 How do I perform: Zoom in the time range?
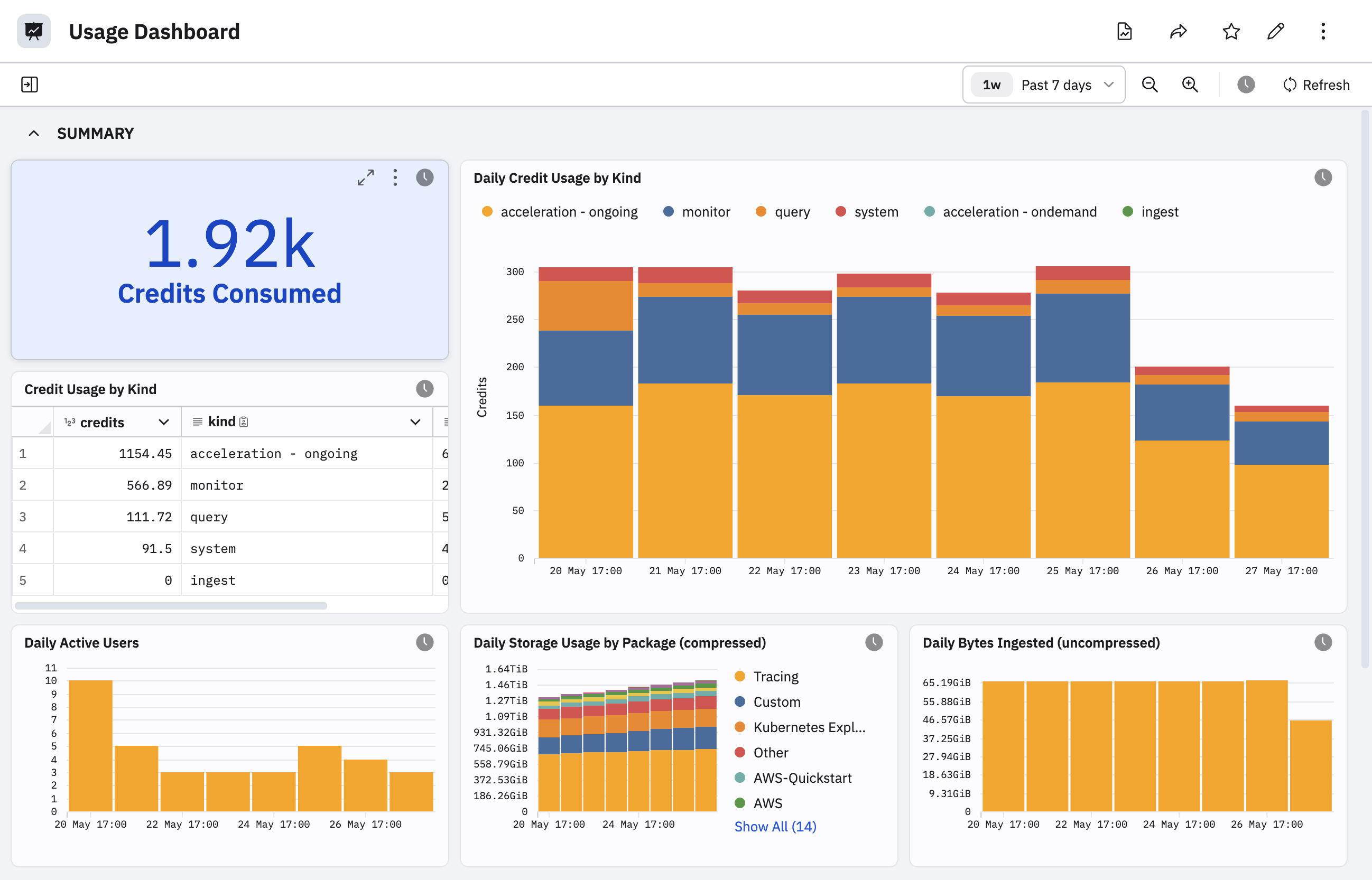click(1190, 85)
